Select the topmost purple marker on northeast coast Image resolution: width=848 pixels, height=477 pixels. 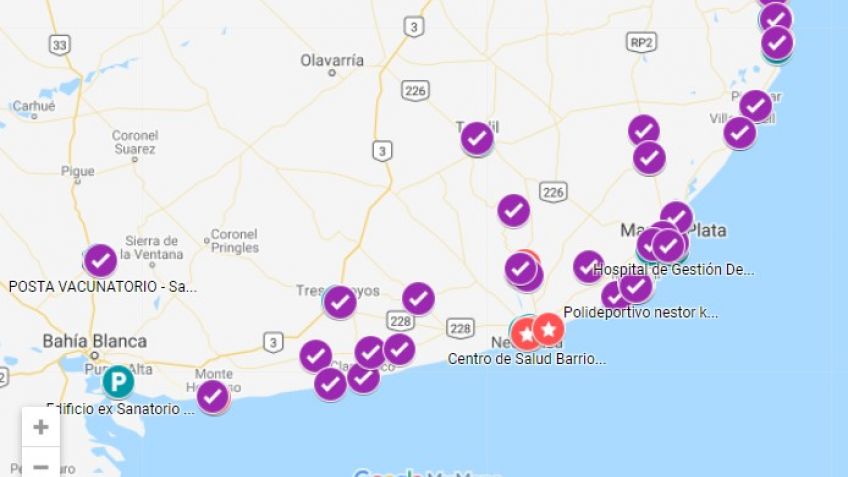pyautogui.click(x=776, y=17)
